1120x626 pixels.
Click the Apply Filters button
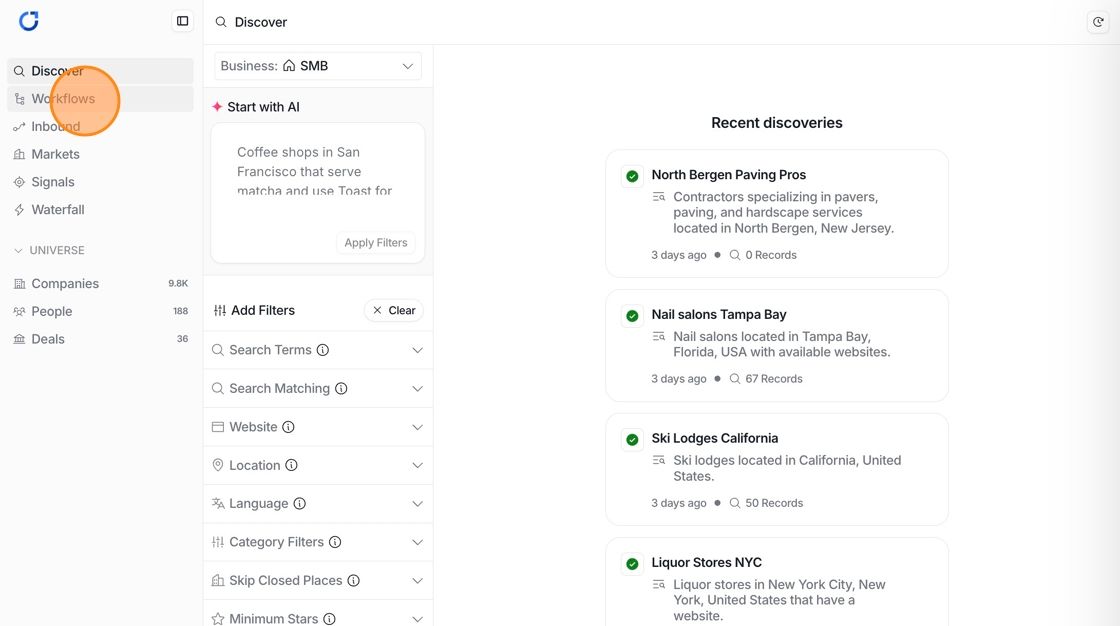[x=376, y=243]
